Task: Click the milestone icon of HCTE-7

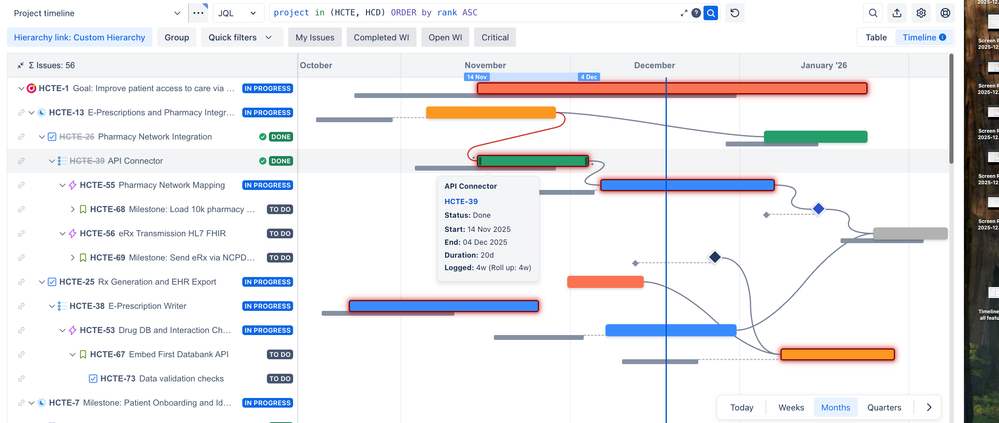Action: click(x=41, y=403)
